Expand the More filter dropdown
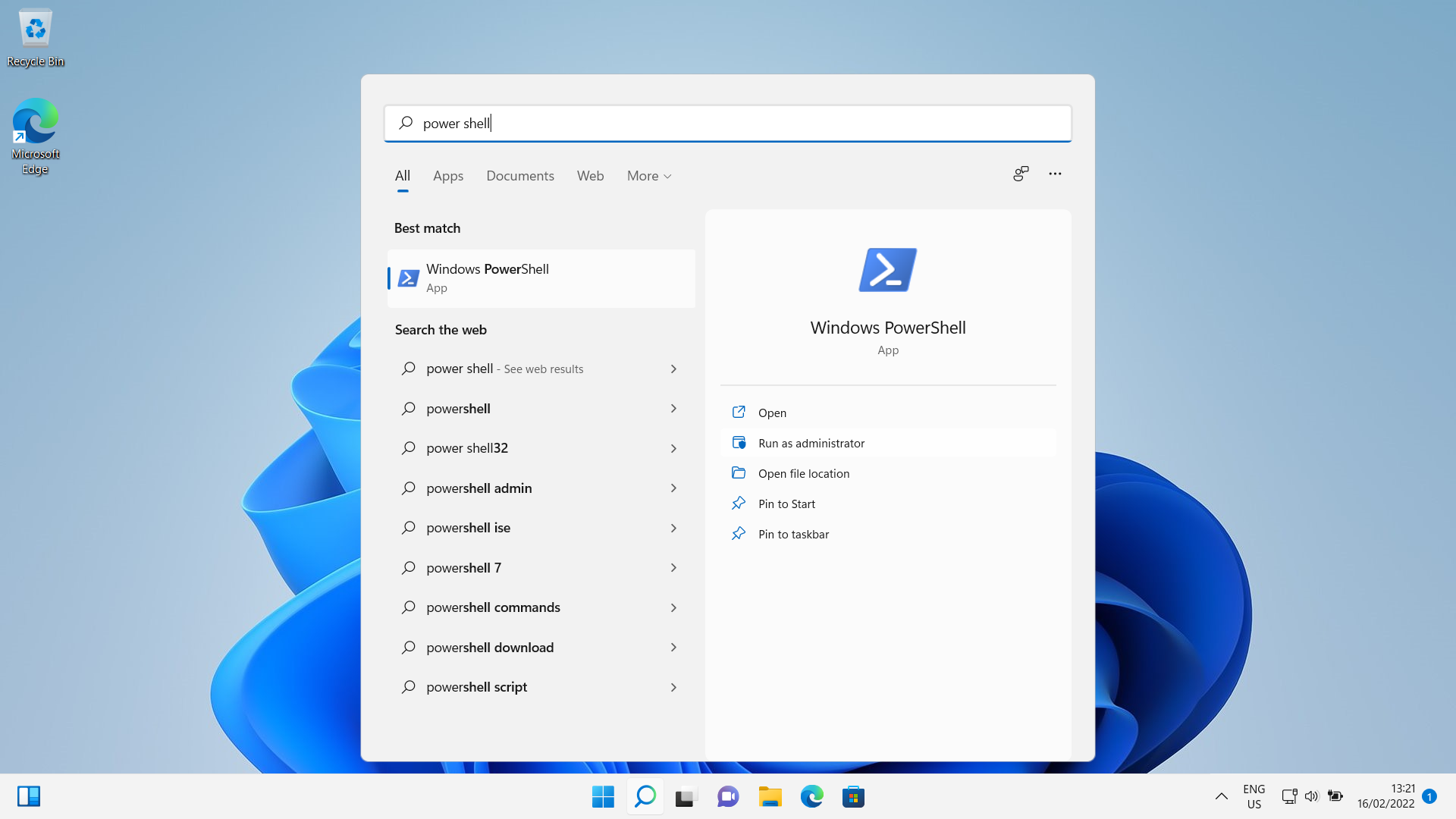Screen dimensions: 1456x819 [x=649, y=176]
